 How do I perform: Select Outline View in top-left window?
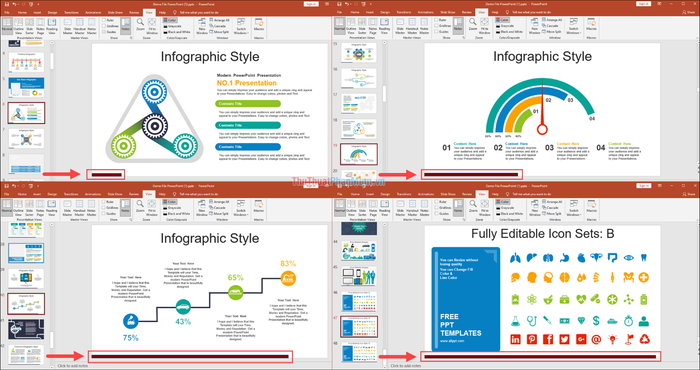click(18, 27)
